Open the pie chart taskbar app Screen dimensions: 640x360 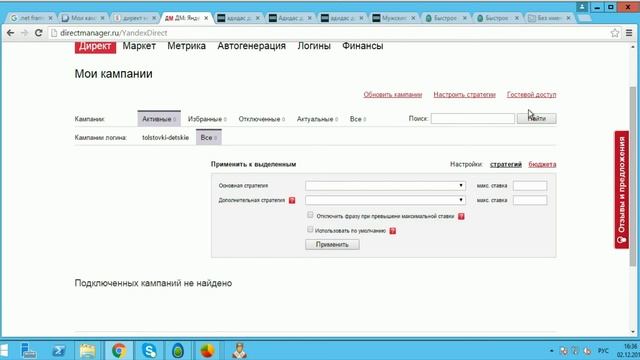(208, 351)
